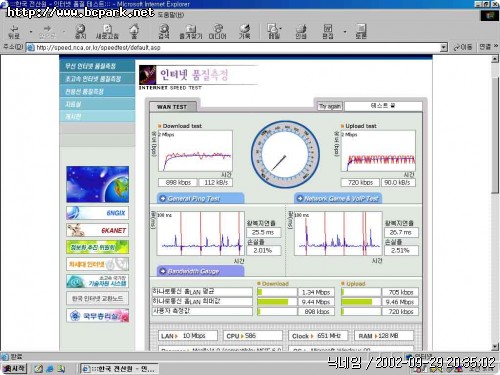Open the Back button history dropdown arrow
The width and height of the screenshot is (500, 375).
(31, 32)
